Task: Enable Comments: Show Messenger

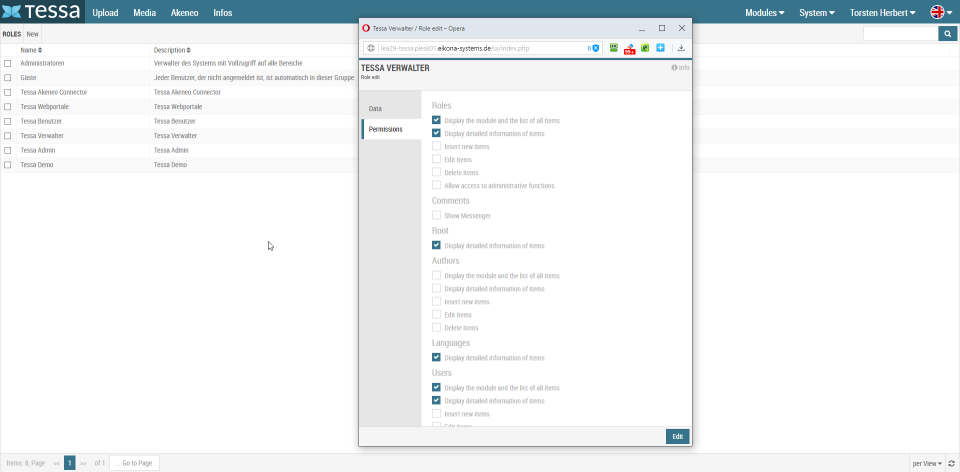Action: pos(437,215)
